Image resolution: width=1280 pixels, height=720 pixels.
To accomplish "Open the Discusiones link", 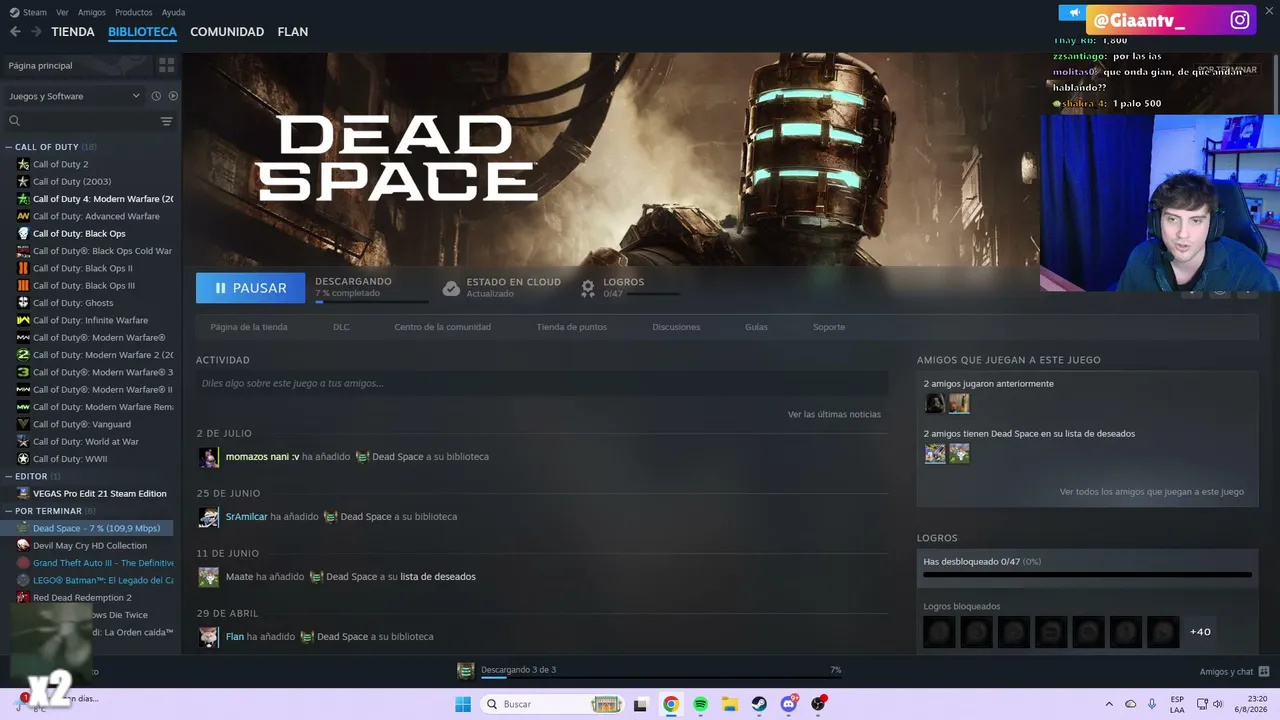I will (x=676, y=327).
